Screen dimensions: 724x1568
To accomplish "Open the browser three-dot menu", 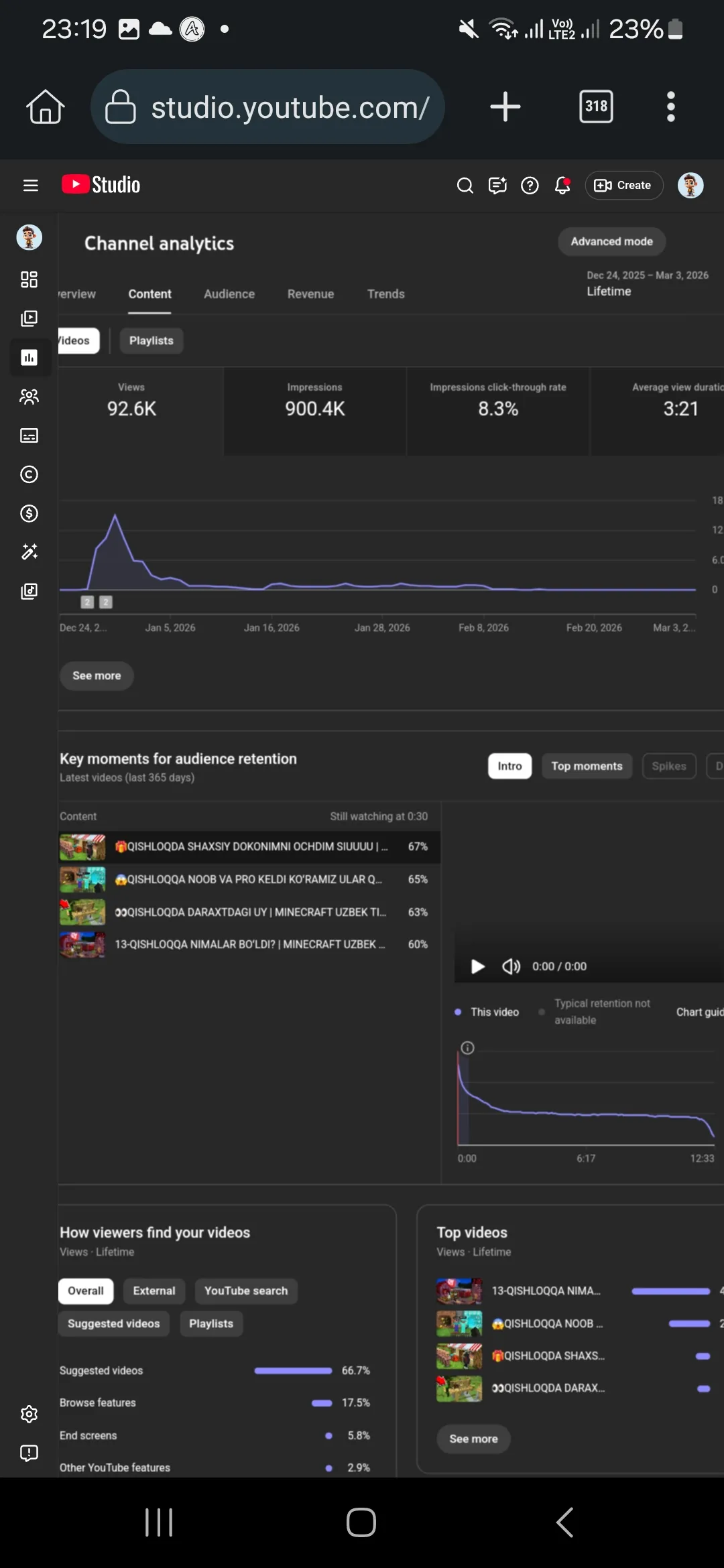I will click(x=670, y=107).
